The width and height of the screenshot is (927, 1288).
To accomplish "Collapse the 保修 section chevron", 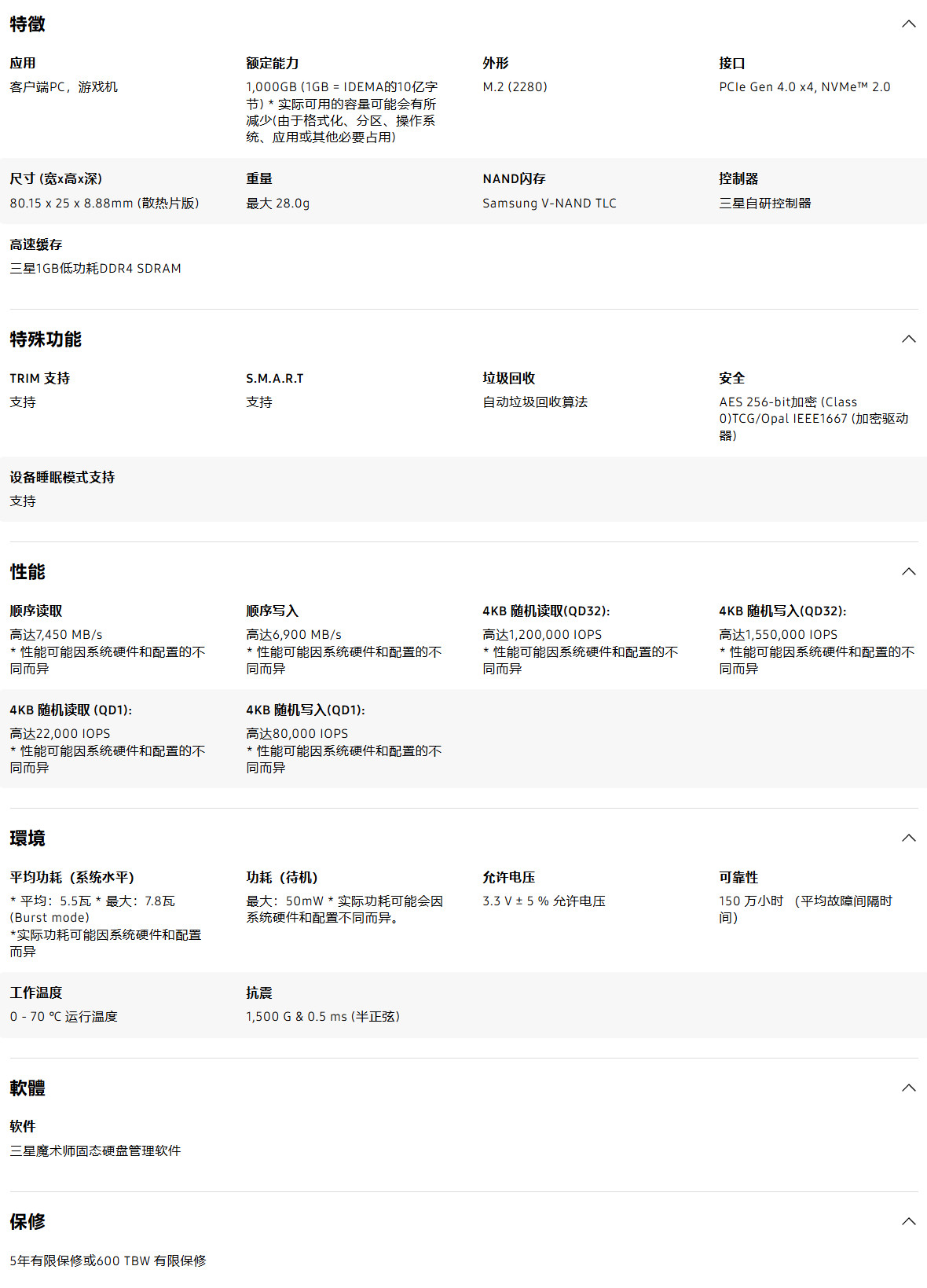I will (908, 1222).
